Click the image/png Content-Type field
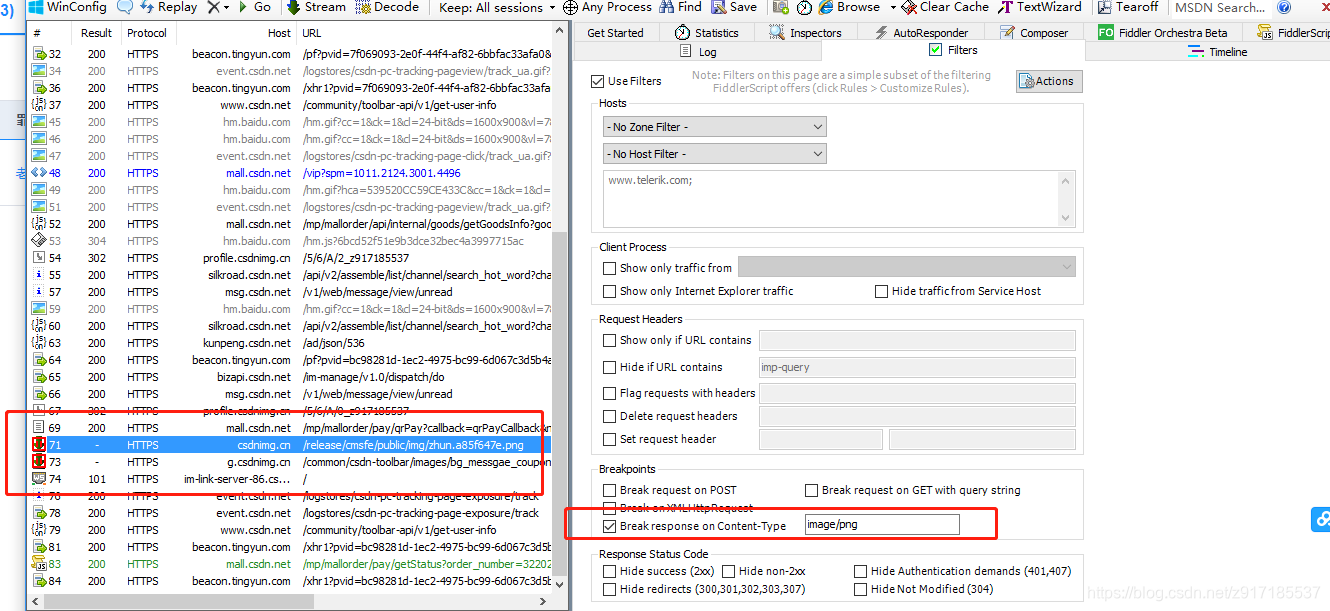The image size is (1330, 611). pyautogui.click(x=881, y=525)
